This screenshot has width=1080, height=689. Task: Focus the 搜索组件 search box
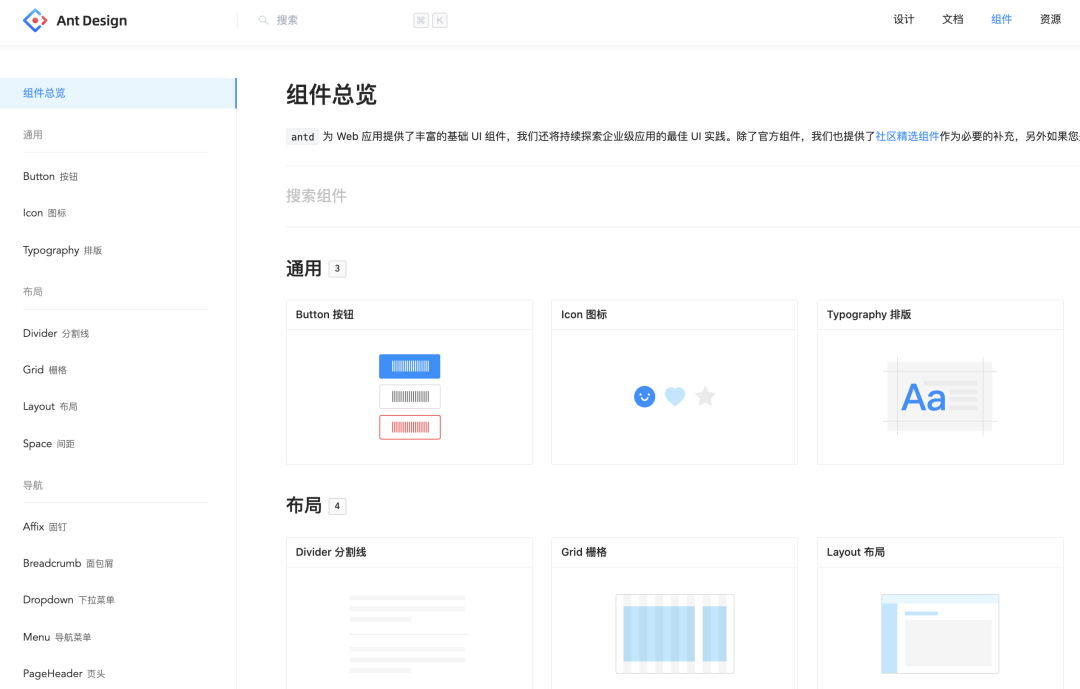coord(682,196)
